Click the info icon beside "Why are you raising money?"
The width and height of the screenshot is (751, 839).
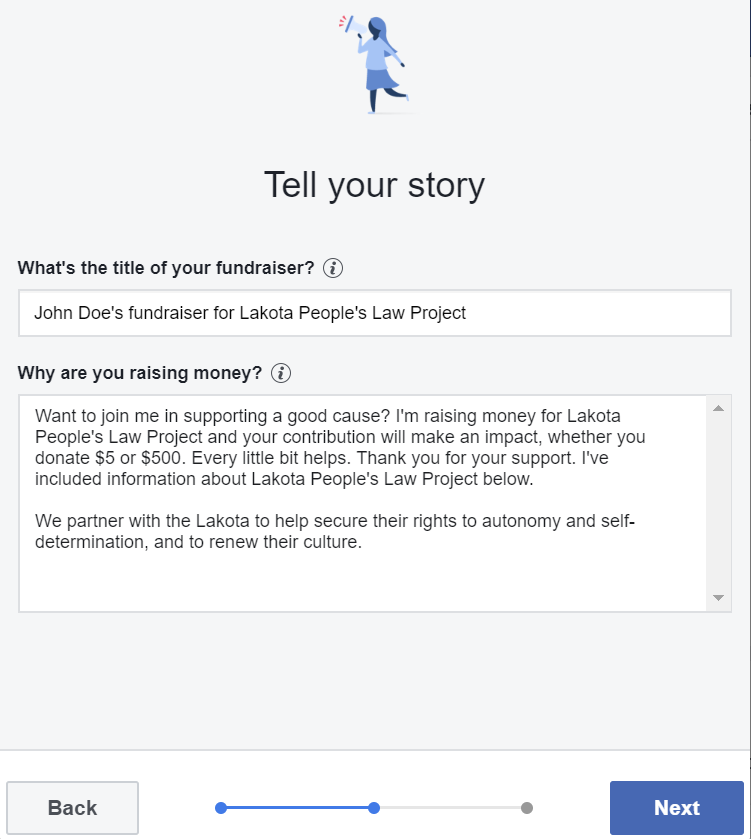tap(282, 373)
